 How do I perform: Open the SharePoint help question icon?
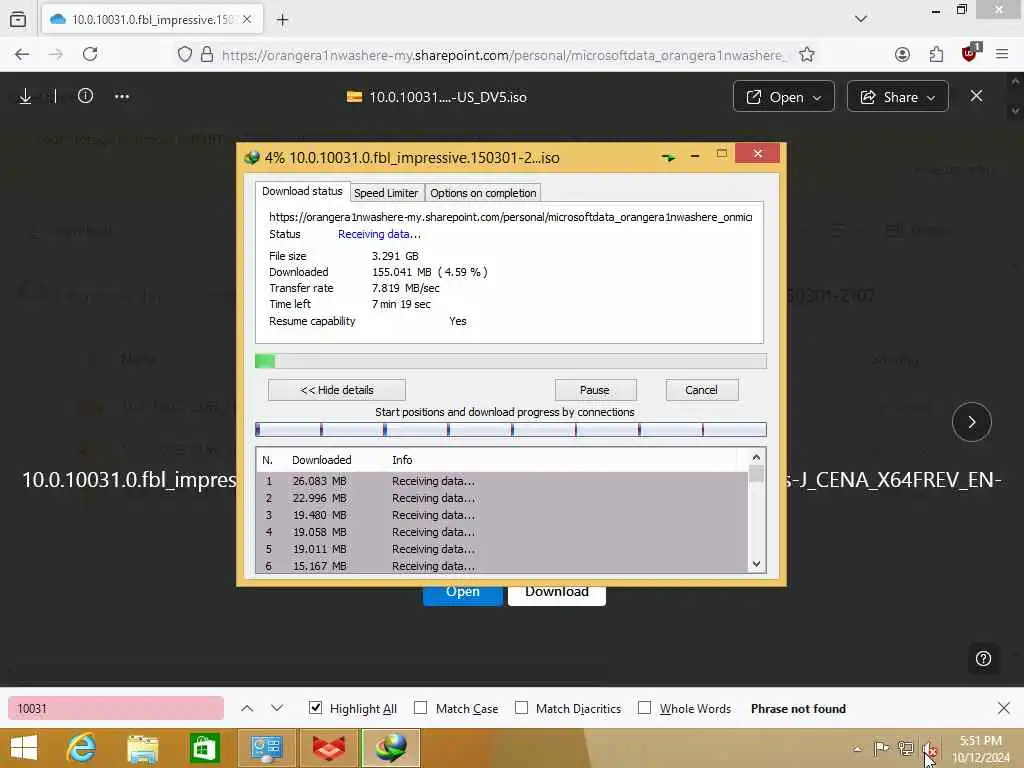click(983, 659)
